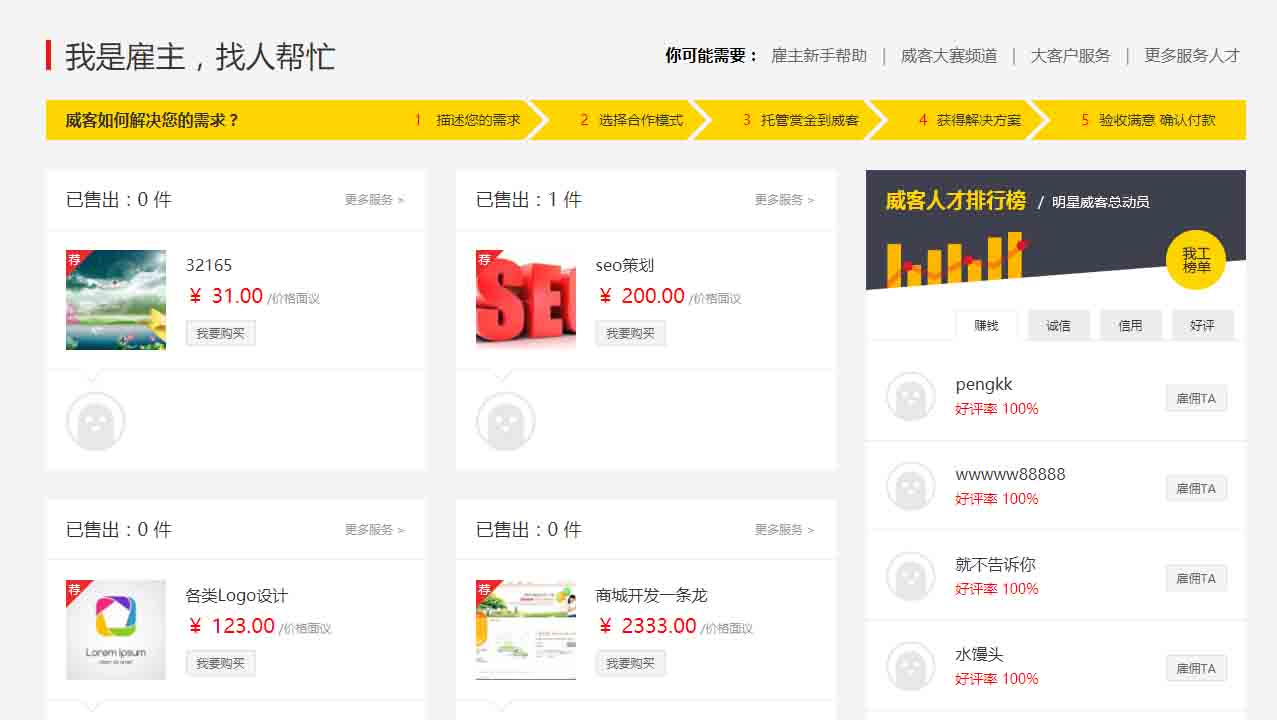Click seller avatar under 32165 service
The width and height of the screenshot is (1277, 720).
(96, 421)
